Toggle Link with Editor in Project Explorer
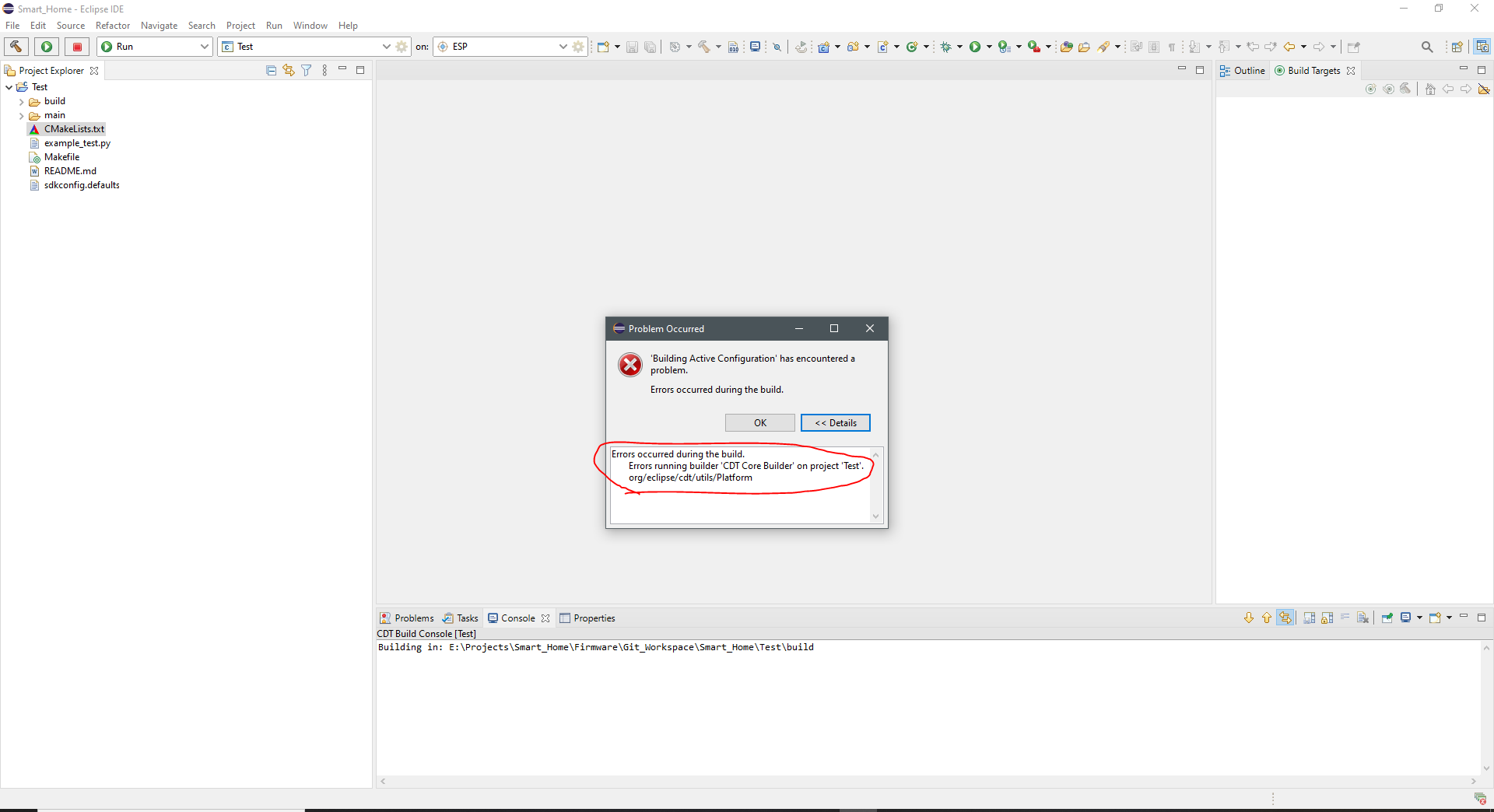This screenshot has width=1494, height=812. [x=289, y=70]
